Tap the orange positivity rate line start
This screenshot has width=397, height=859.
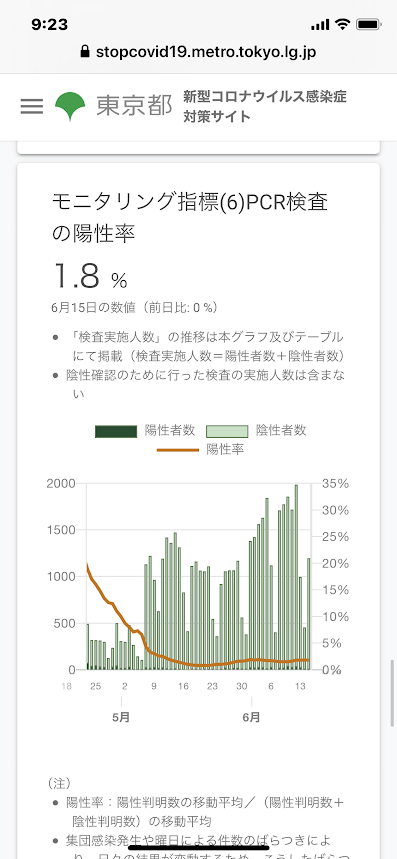pyautogui.click(x=88, y=565)
